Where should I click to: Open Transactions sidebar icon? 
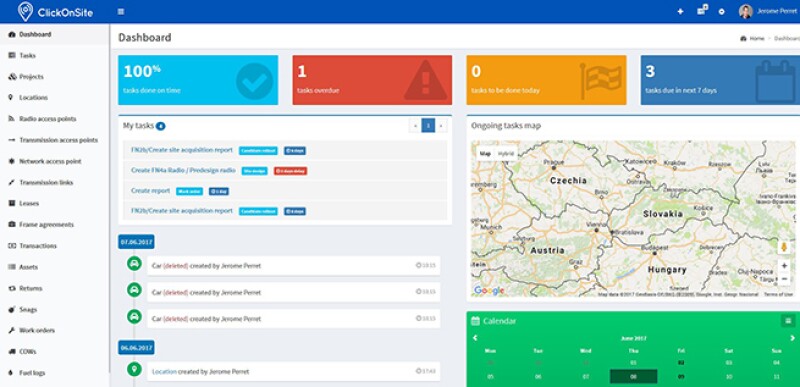12,246
